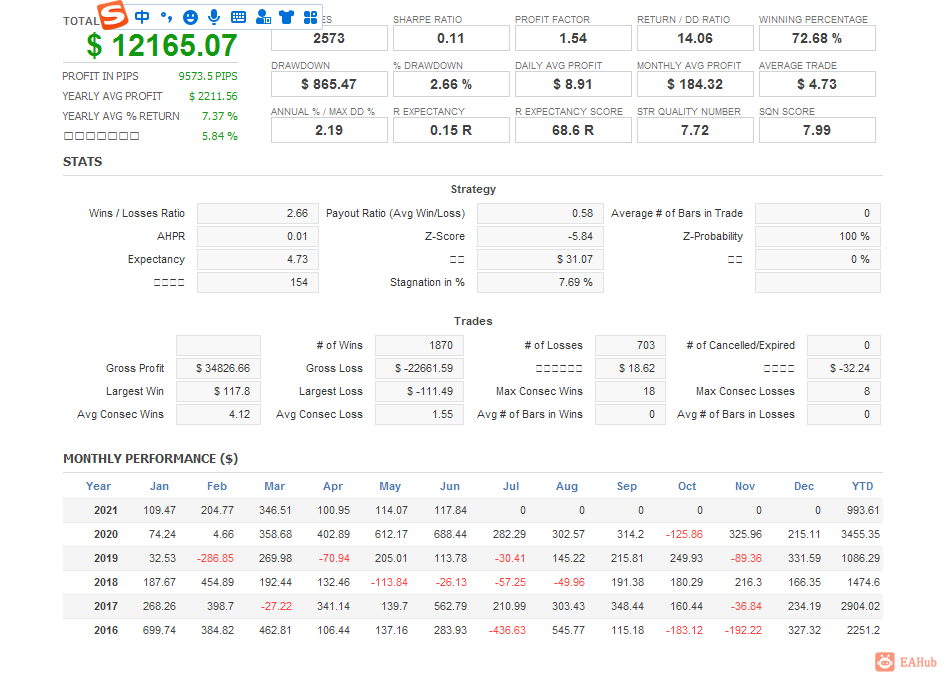Screen dimensions: 946x677
Task: Click the Z-Probability field 100 %
Action: (x=817, y=236)
